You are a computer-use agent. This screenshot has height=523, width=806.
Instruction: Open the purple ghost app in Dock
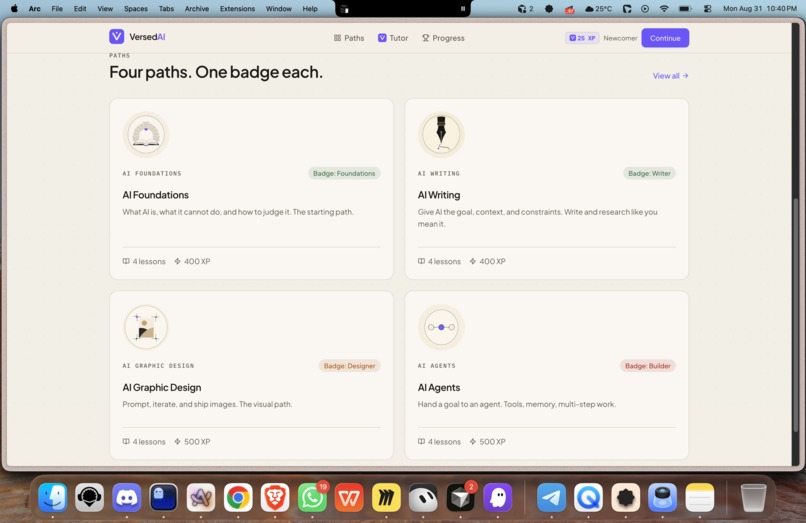click(498, 497)
